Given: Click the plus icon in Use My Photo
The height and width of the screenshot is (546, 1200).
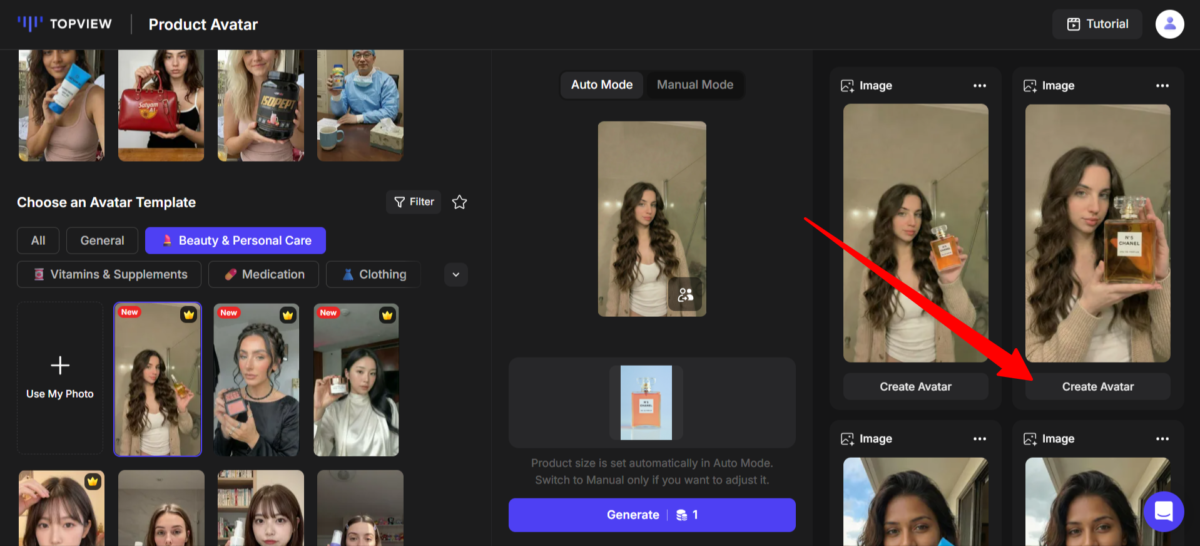Looking at the screenshot, I should point(60,365).
